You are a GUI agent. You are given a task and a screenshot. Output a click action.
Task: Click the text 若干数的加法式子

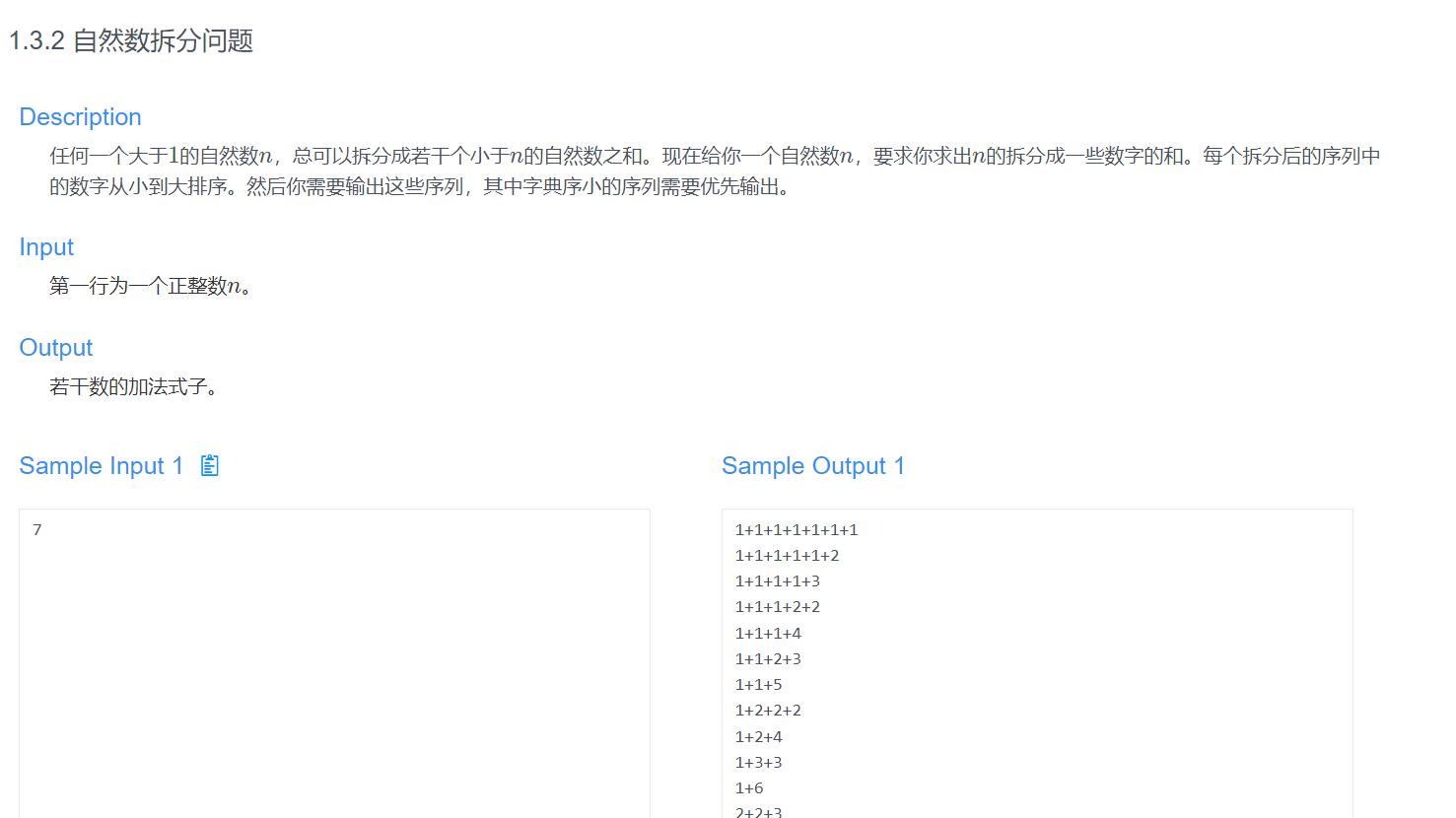point(134,386)
